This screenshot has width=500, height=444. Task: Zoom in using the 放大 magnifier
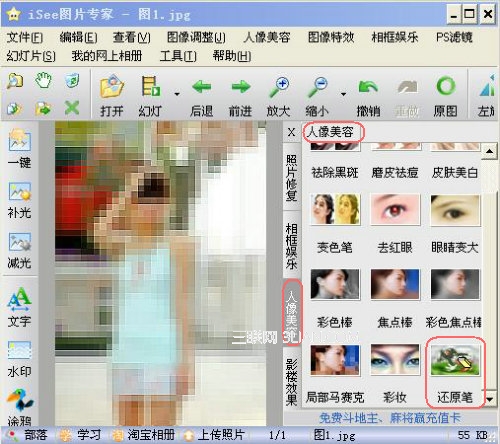pos(279,87)
